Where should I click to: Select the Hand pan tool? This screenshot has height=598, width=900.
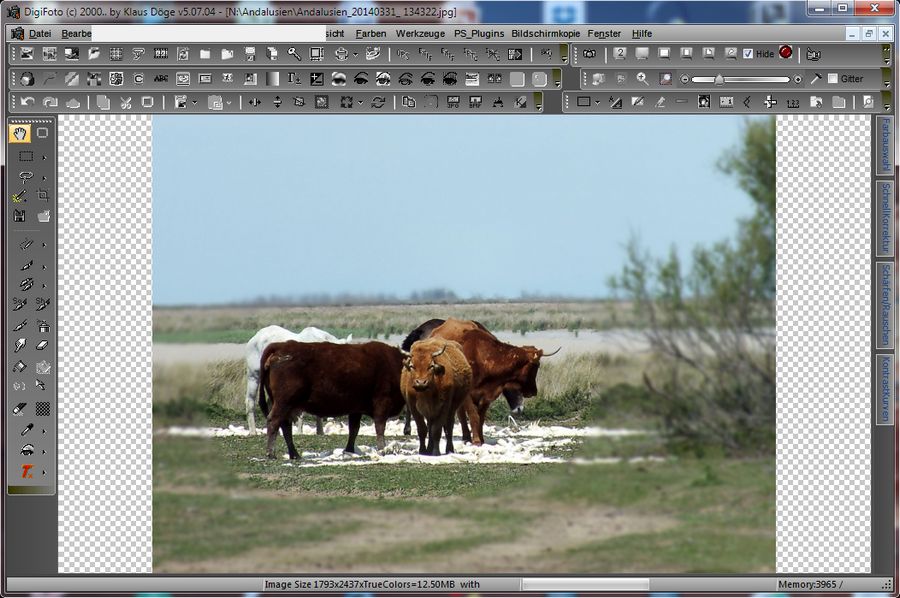[20, 133]
